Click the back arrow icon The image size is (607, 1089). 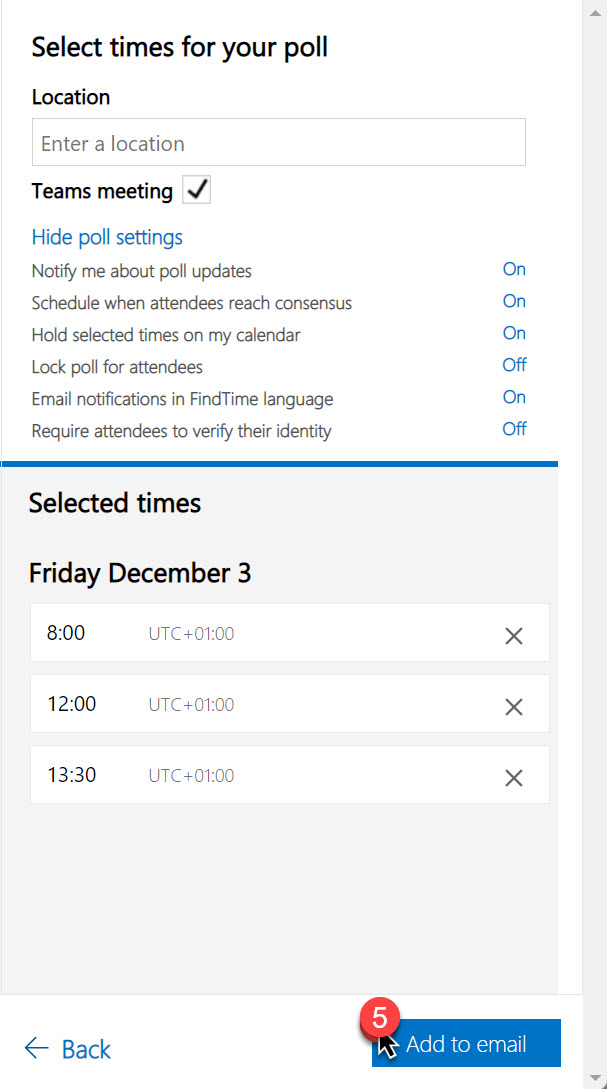point(37,1048)
